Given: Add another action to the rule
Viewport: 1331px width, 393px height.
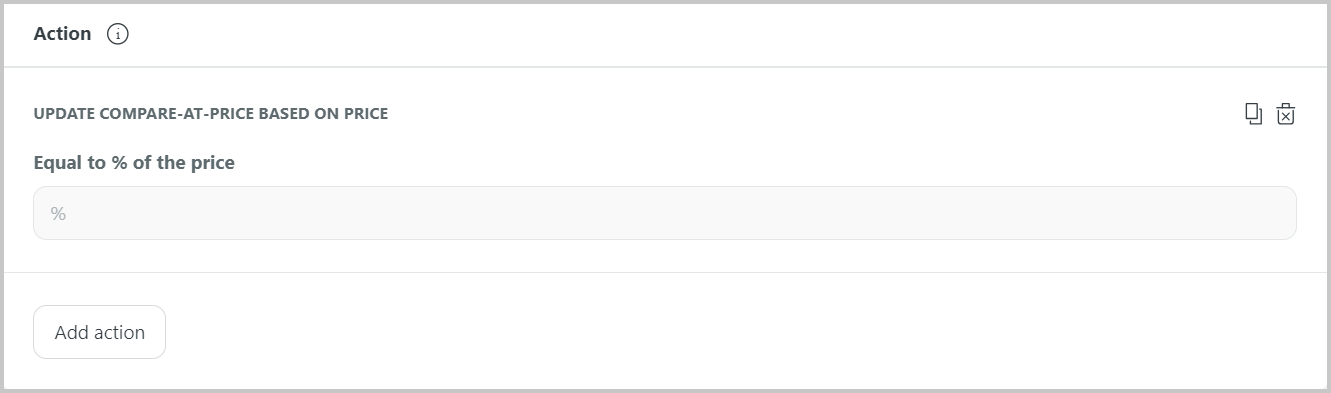Looking at the screenshot, I should pos(99,332).
